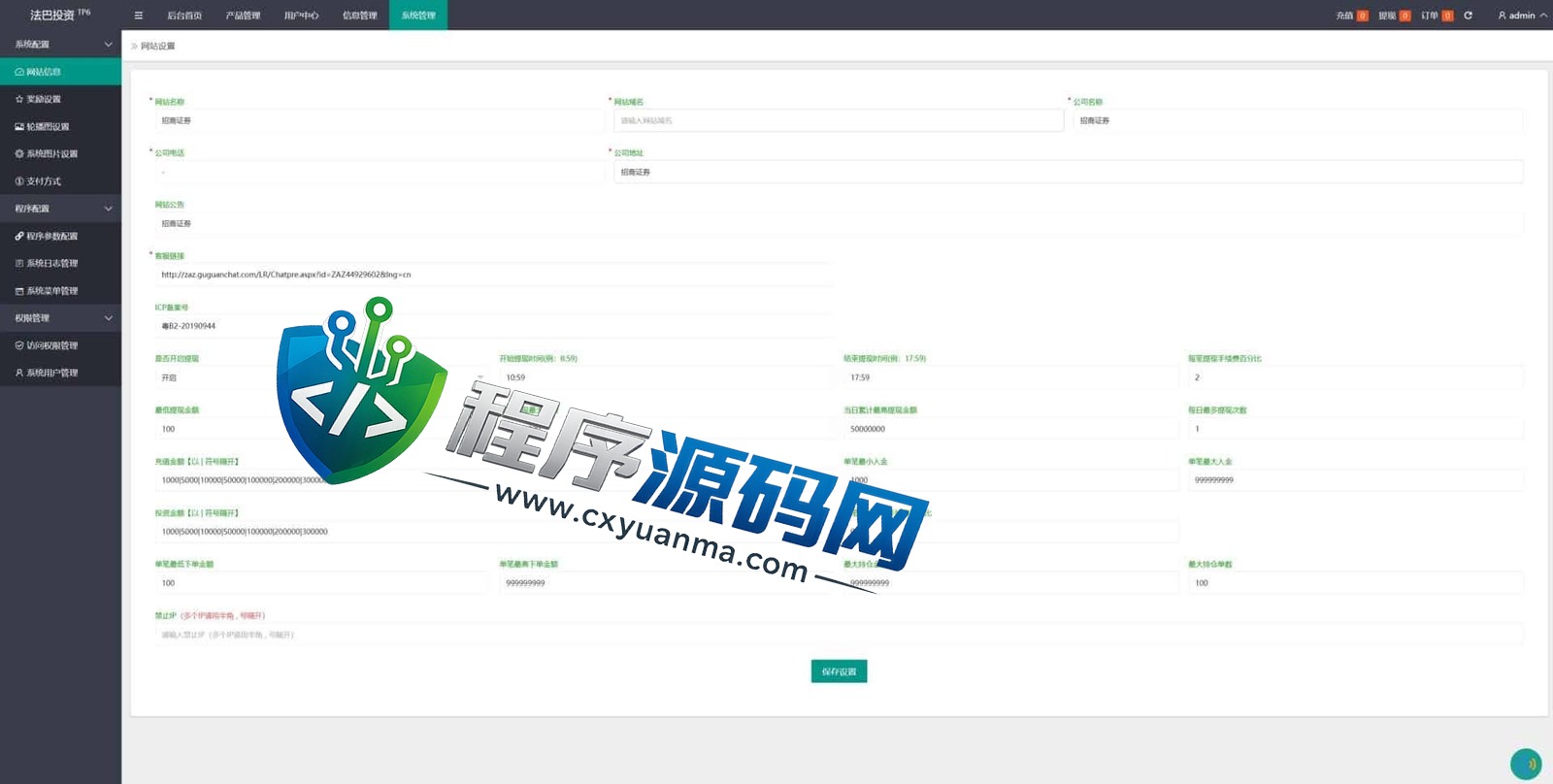Click the refresh icon in top bar
This screenshot has height=784, width=1553.
[x=1468, y=16]
